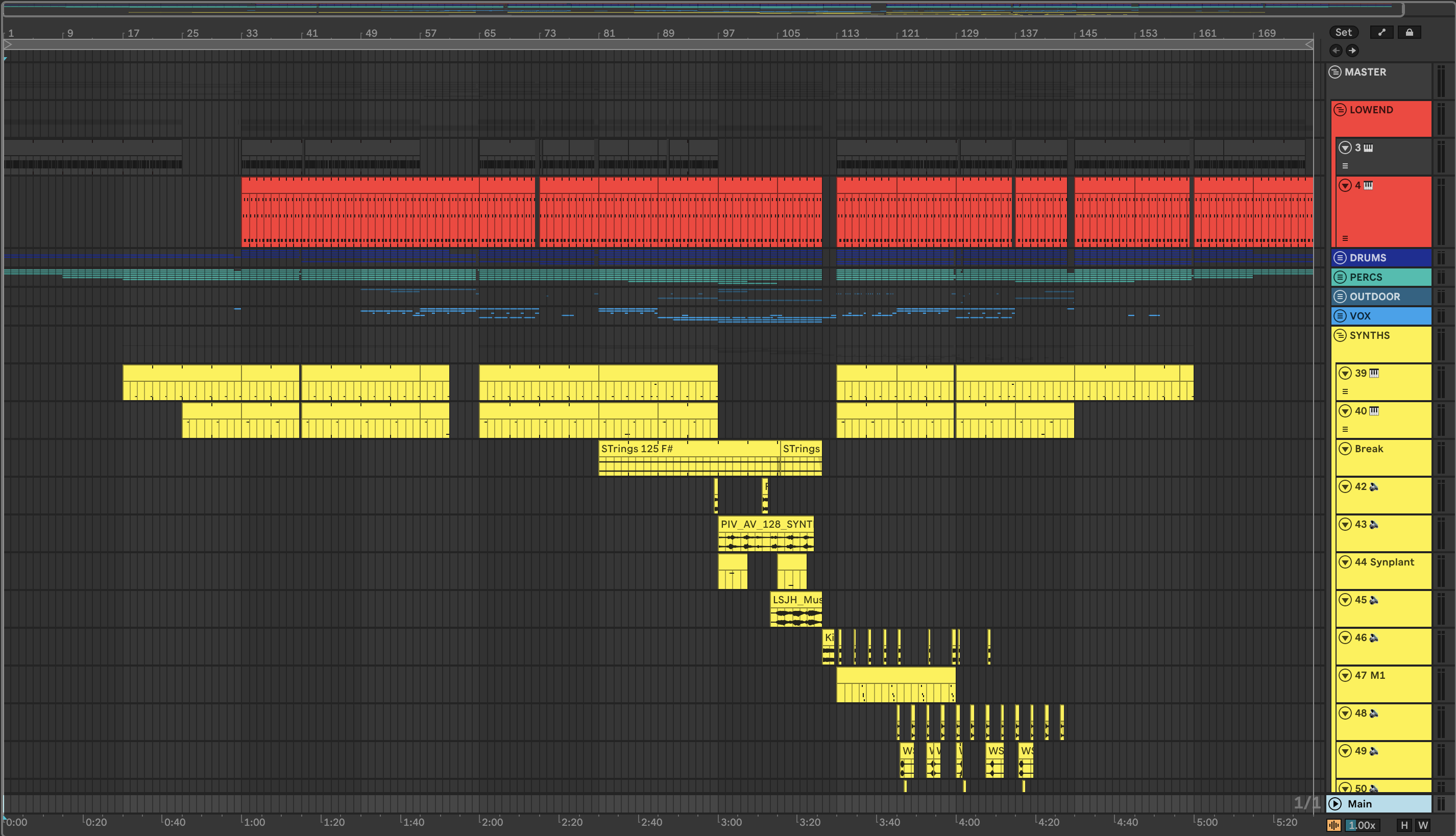Click the 1.00x zoom field
This screenshot has height=836, width=1456.
[x=1363, y=825]
